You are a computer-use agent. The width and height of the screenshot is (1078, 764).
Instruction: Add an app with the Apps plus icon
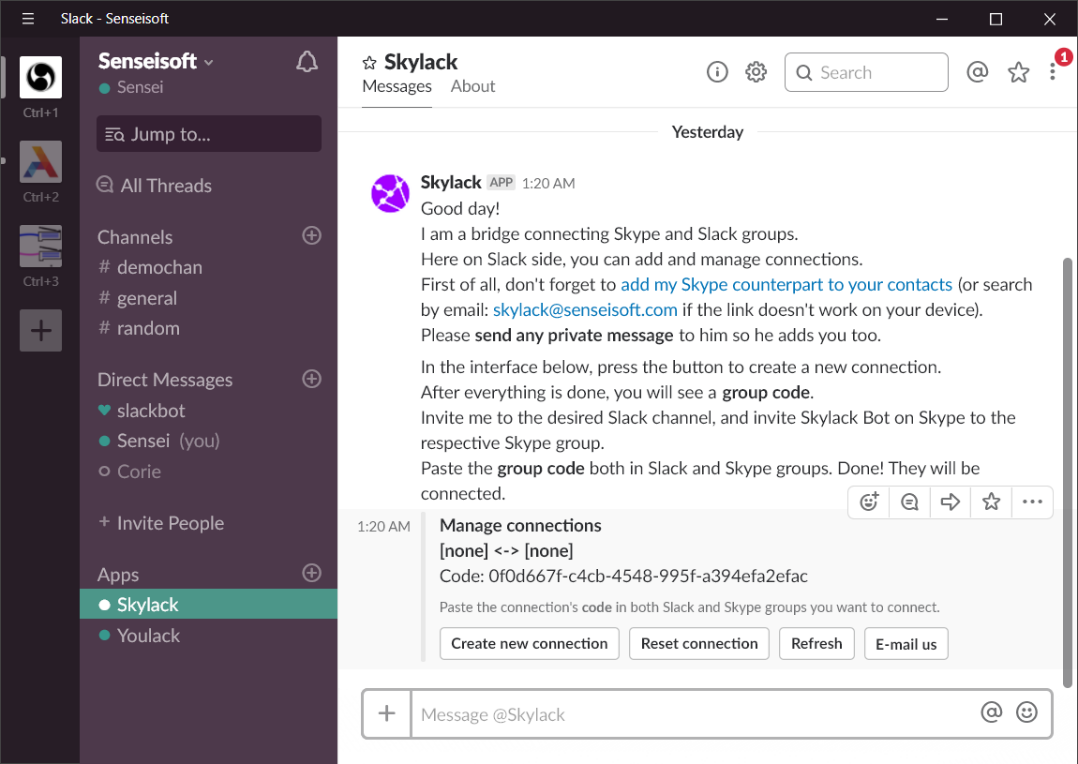(x=311, y=573)
